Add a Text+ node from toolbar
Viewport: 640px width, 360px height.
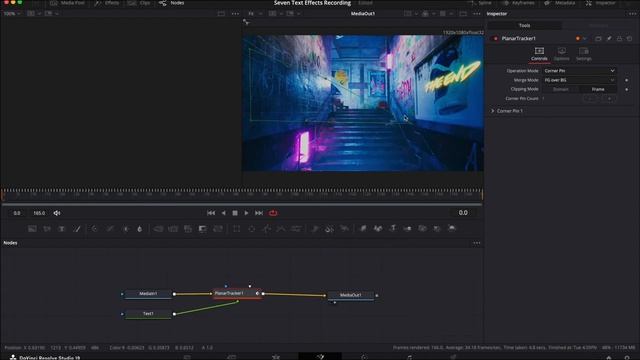[x=62, y=229]
